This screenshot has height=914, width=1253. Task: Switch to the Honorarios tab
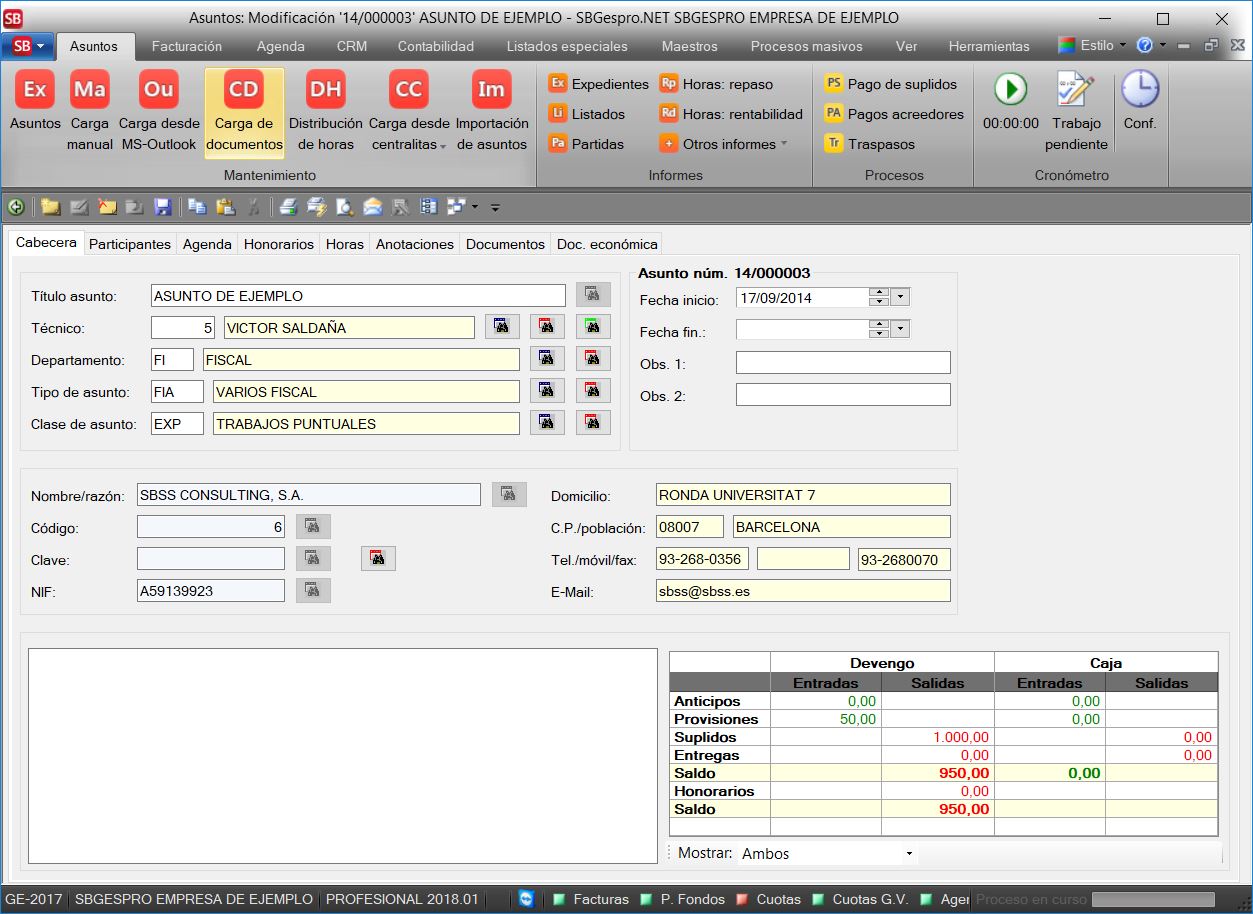(x=279, y=244)
